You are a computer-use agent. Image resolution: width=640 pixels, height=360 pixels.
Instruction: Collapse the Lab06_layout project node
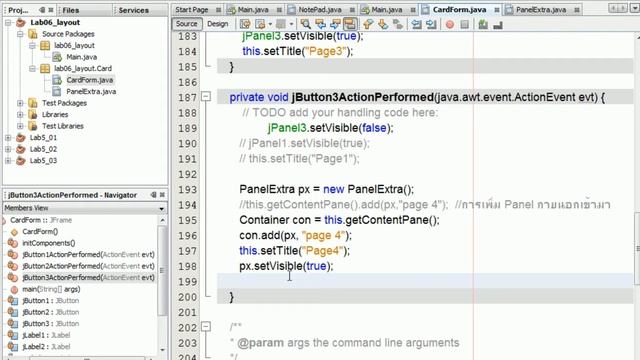[x=8, y=22]
